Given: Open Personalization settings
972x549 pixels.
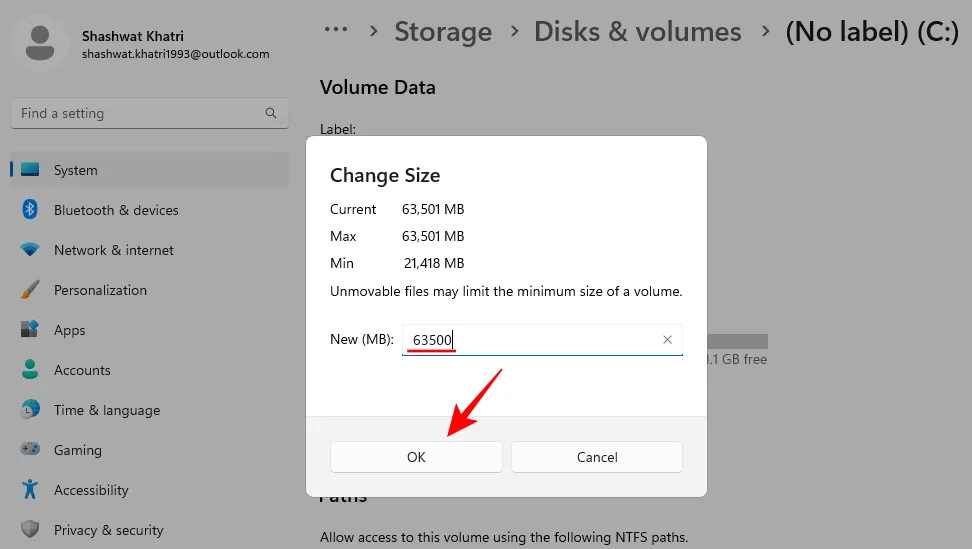Looking at the screenshot, I should [150, 290].
